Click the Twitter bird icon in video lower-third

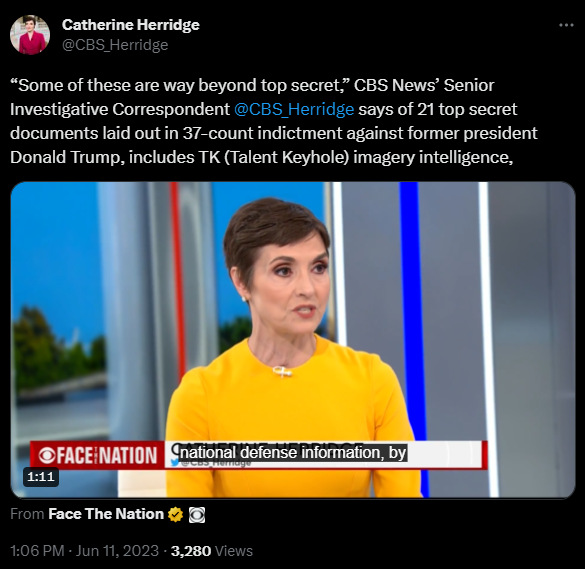tap(175, 462)
